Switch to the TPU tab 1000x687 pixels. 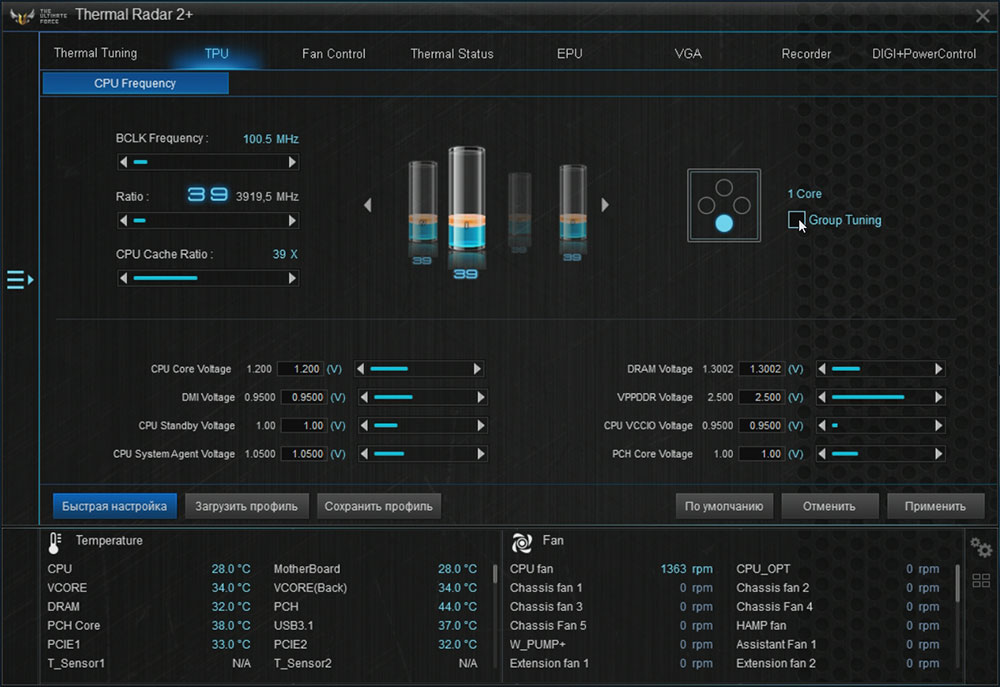coord(216,54)
